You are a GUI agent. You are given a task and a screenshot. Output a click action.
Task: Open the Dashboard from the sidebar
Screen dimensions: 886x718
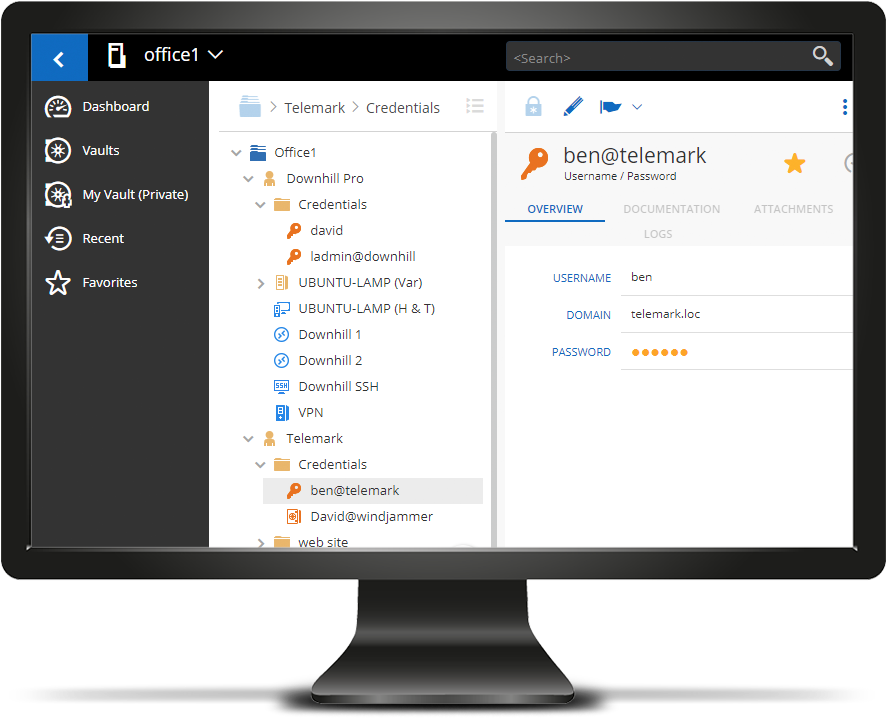click(x=115, y=107)
